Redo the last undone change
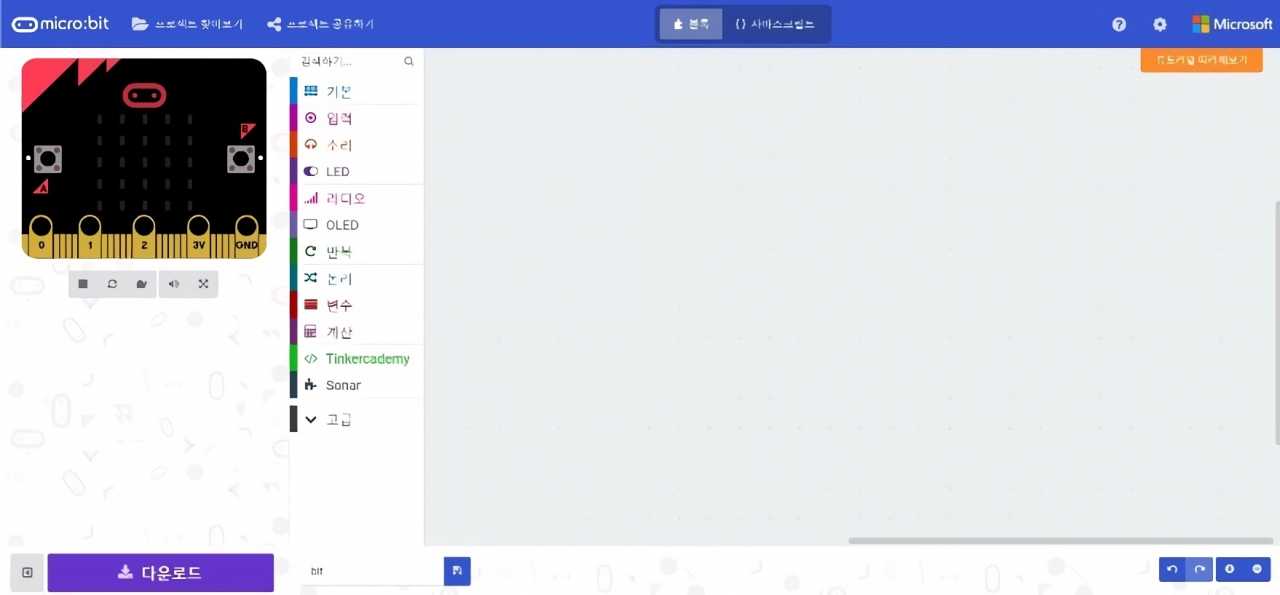Image resolution: width=1280 pixels, height=595 pixels. click(x=1199, y=570)
